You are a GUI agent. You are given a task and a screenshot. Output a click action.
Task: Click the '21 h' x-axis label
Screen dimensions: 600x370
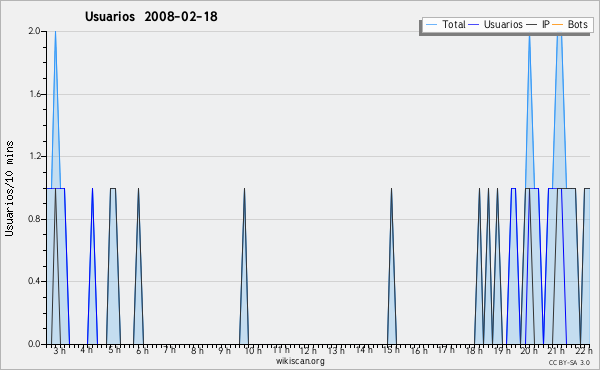pyautogui.click(x=556, y=351)
